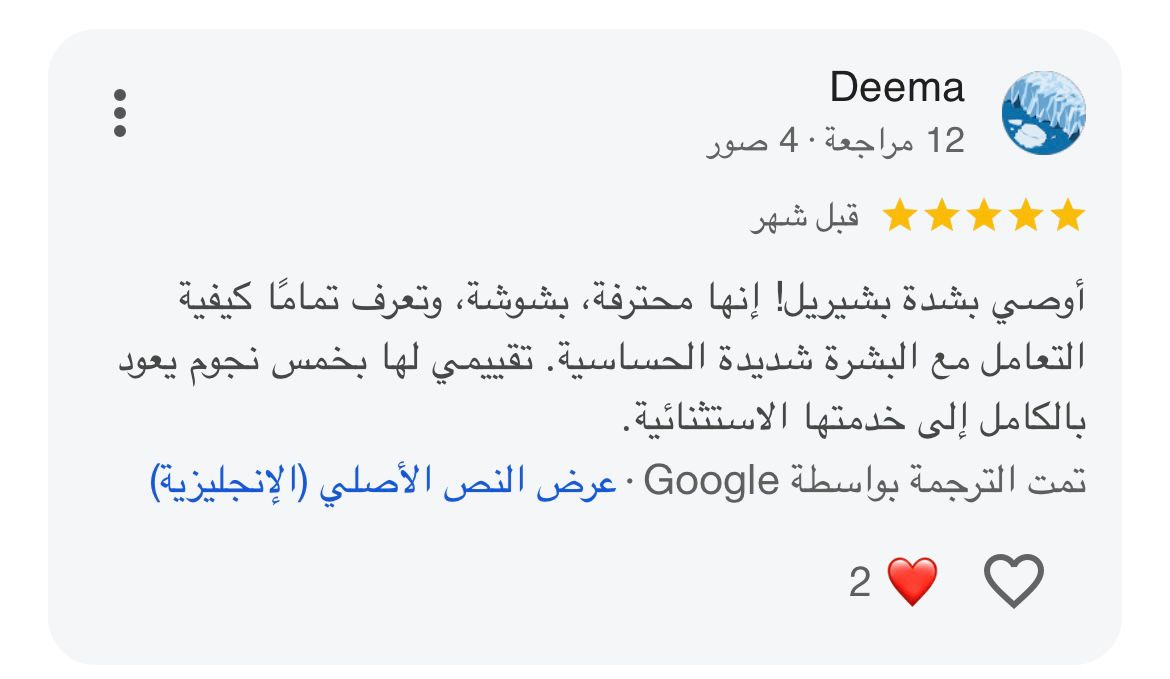1170x679 pixels.
Task: Click the word Google in translation notice
Action: (712, 481)
